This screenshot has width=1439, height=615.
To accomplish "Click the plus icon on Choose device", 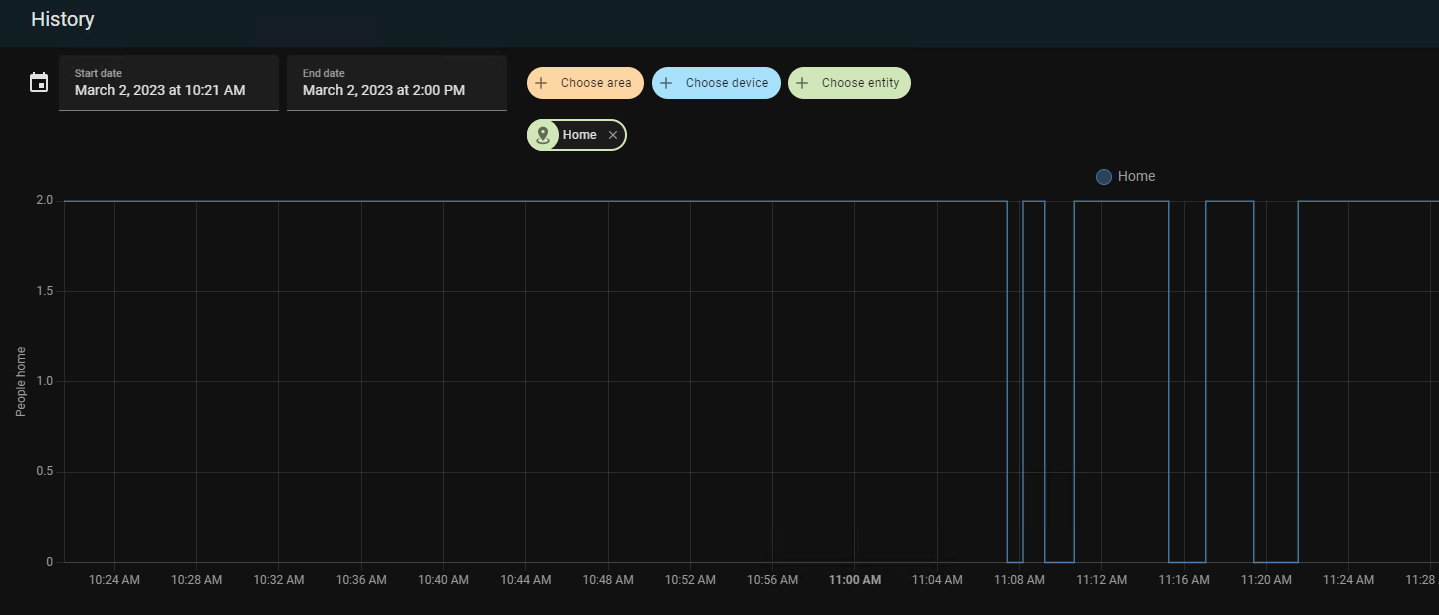I will (x=666, y=83).
